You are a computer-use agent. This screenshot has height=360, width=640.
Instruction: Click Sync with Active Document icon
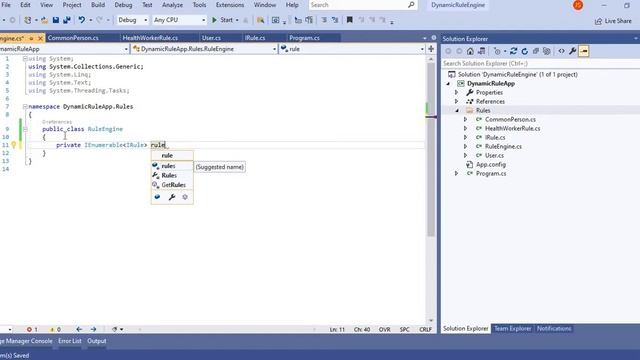pos(513,51)
